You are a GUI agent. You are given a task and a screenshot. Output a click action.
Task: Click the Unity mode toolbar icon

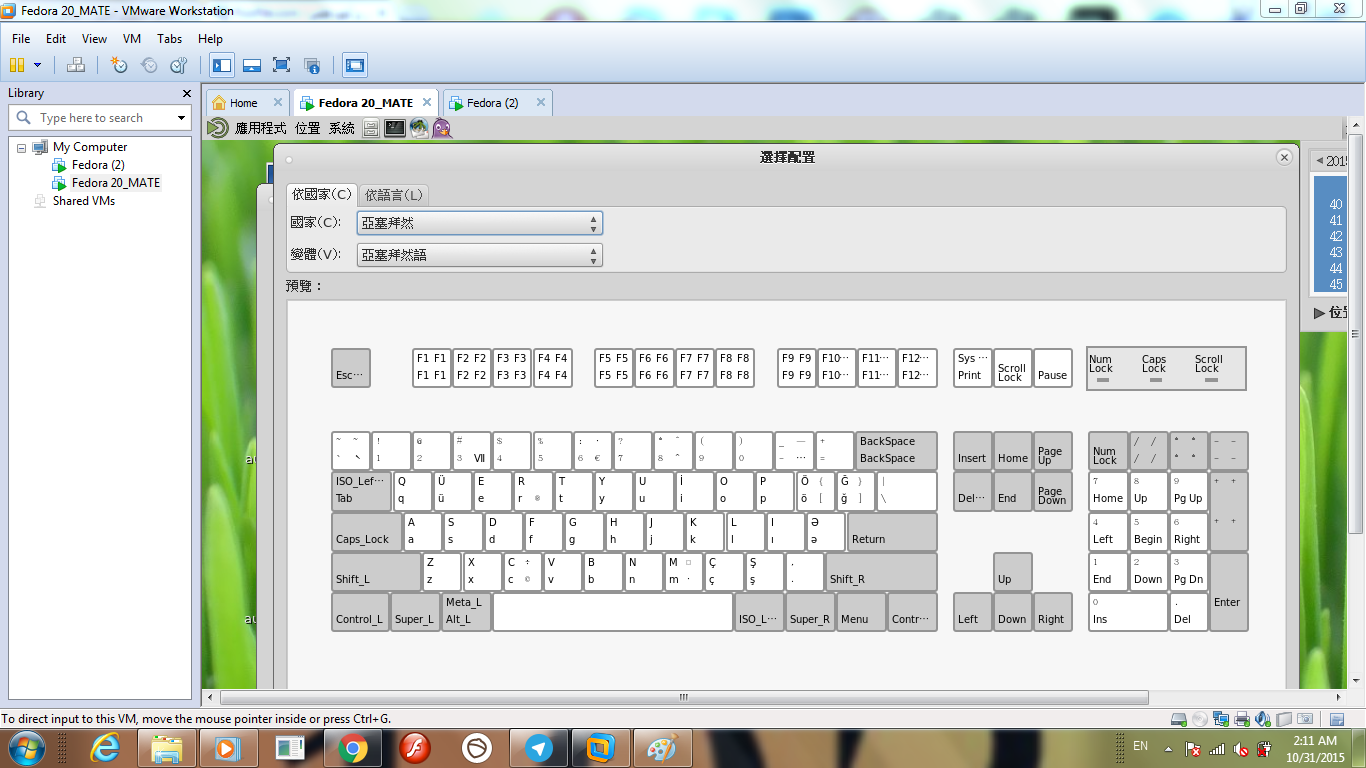(x=312, y=65)
